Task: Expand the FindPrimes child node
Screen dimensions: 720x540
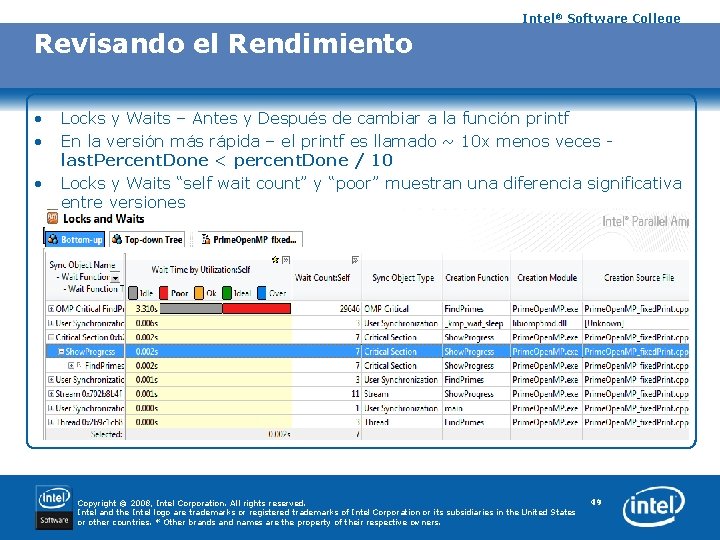Action: pyautogui.click(x=71, y=366)
